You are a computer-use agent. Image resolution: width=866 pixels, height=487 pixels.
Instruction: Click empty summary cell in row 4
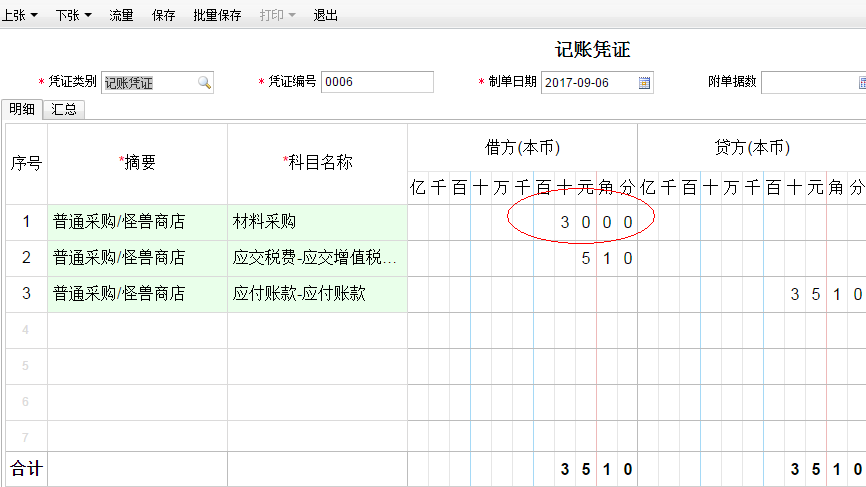(x=137, y=330)
